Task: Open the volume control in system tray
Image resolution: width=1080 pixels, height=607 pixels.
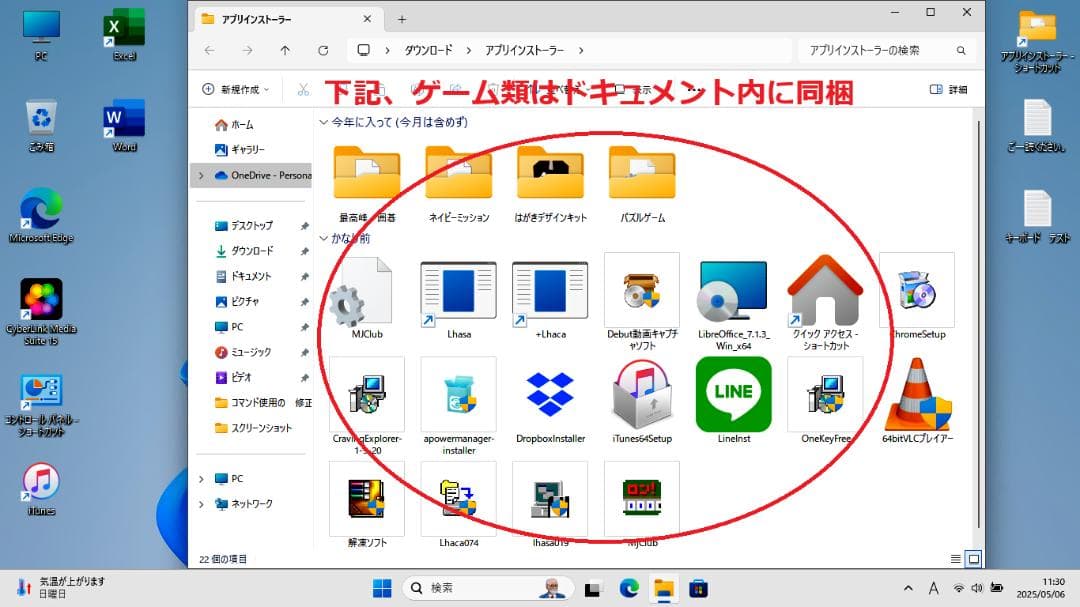Action: click(977, 588)
